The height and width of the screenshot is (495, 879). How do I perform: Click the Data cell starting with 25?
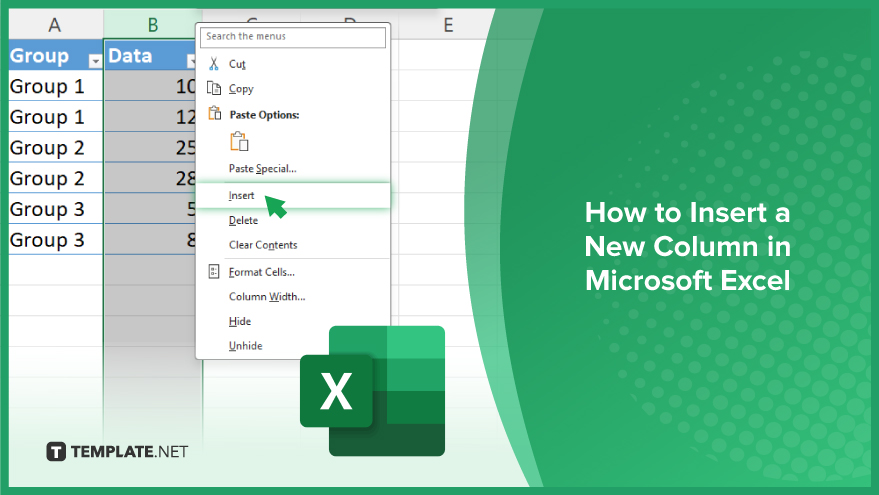coord(150,147)
